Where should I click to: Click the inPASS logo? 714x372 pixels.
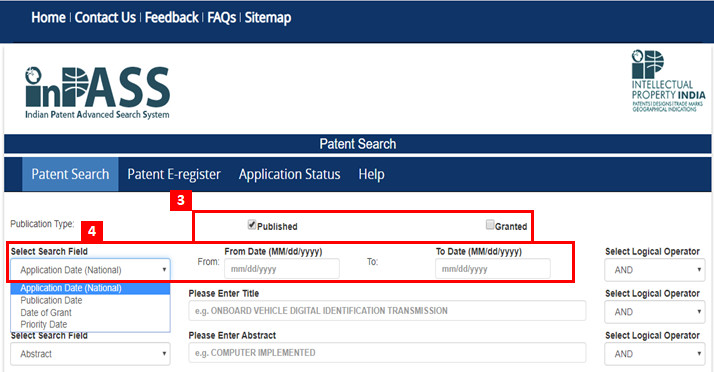point(97,93)
